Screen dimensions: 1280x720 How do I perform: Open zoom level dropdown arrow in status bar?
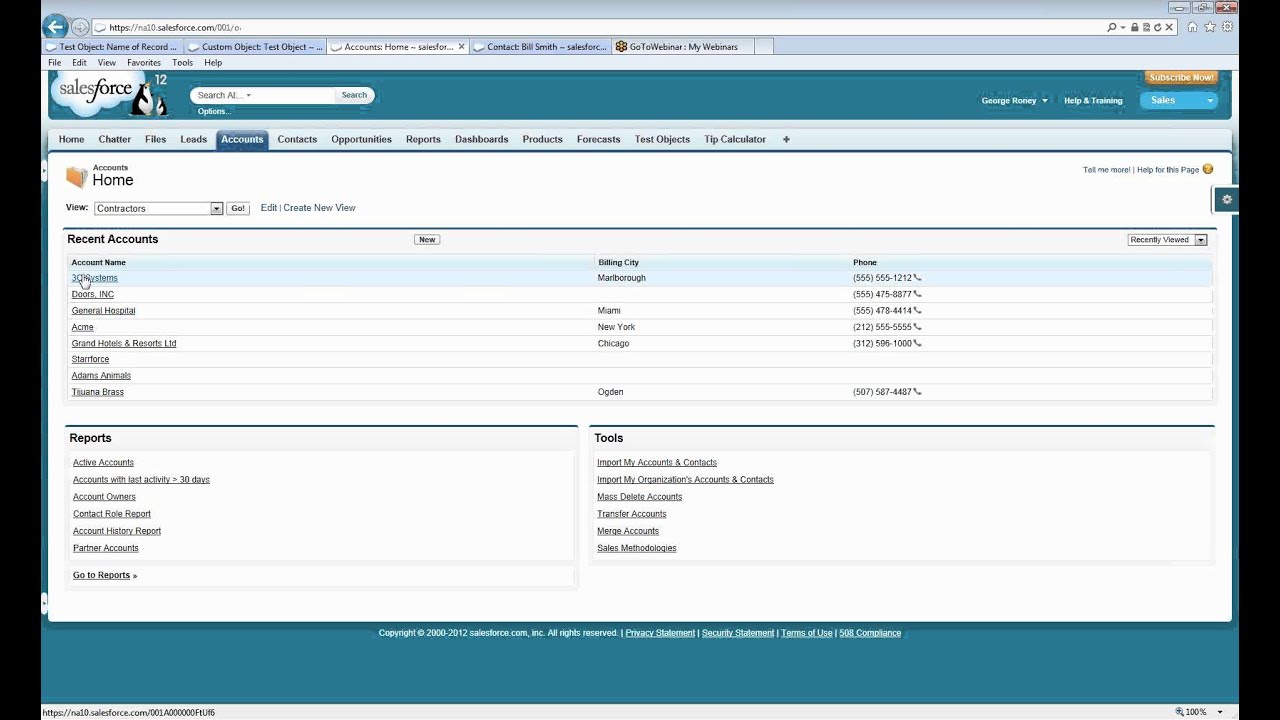pos(1221,712)
